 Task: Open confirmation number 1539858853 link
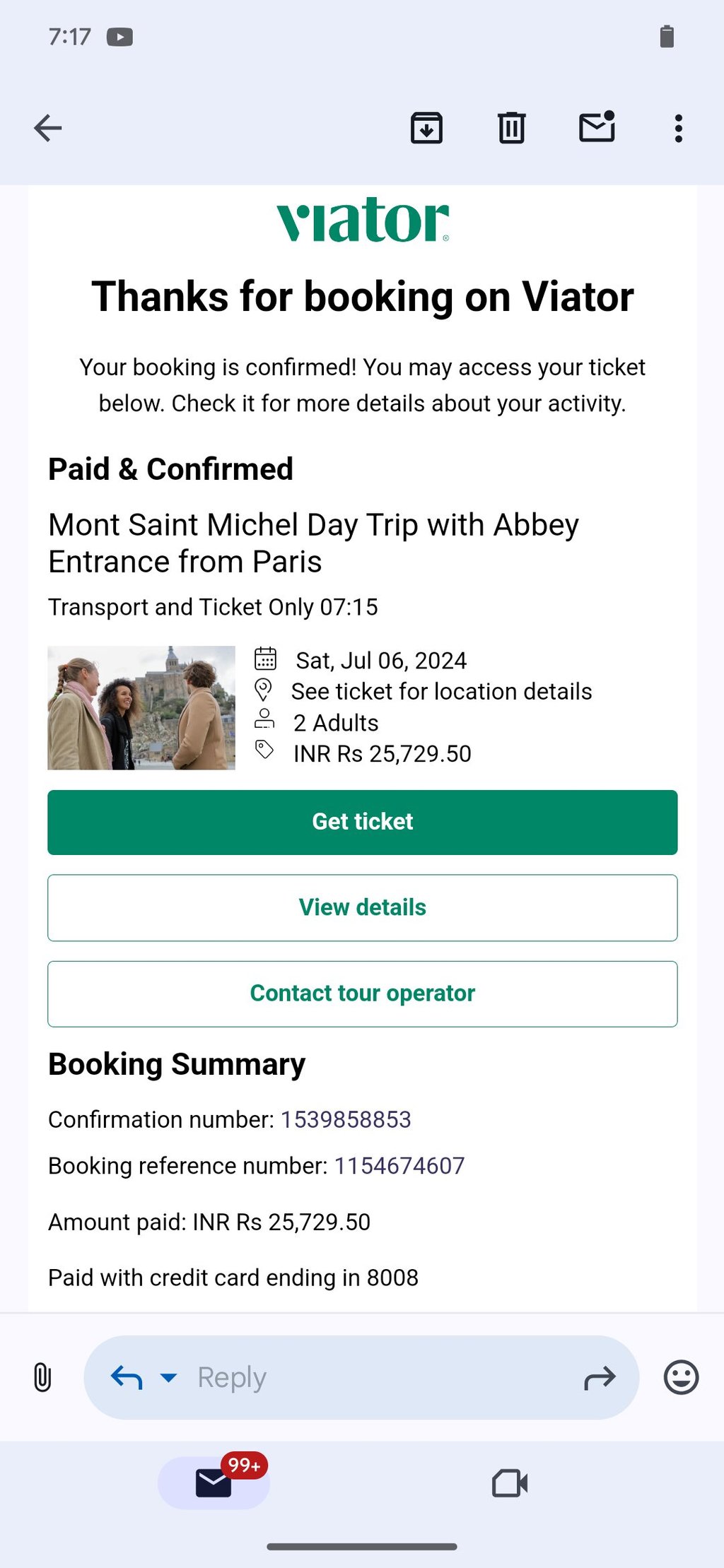346,1119
